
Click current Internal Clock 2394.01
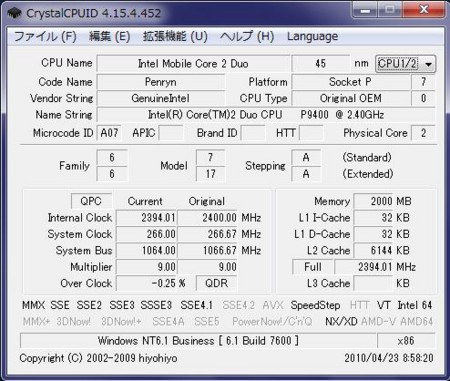click(x=146, y=218)
